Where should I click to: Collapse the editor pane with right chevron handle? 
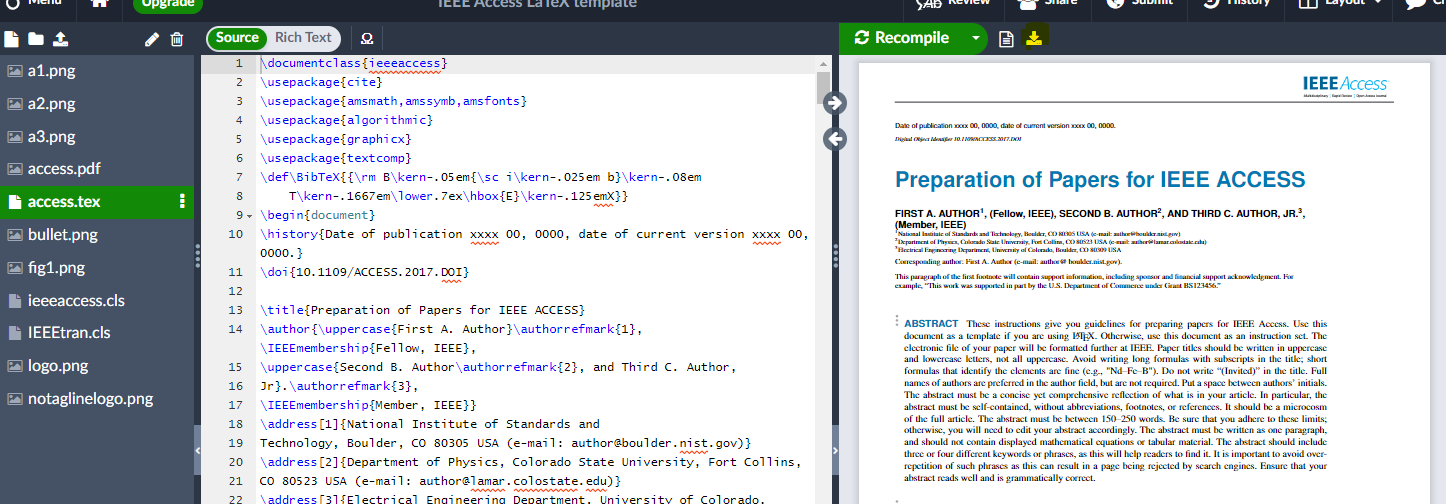[836, 452]
